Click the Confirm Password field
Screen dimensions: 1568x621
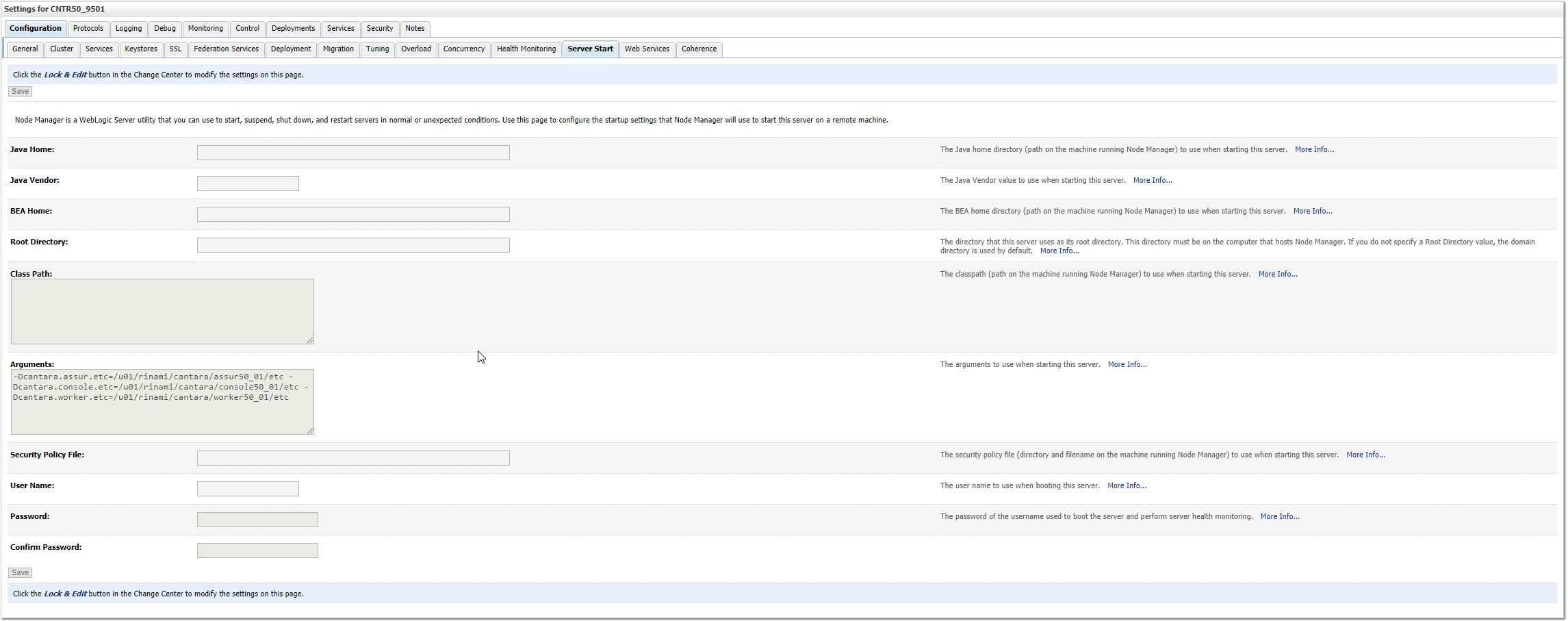257,550
